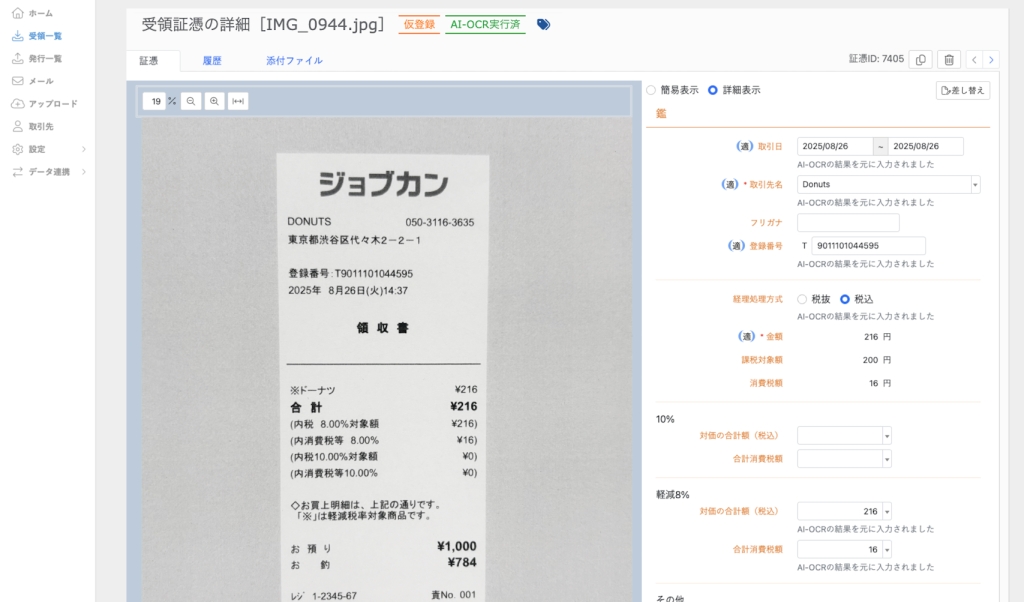1024x602 pixels.
Task: Go to next document with right arrow
Action: click(992, 60)
